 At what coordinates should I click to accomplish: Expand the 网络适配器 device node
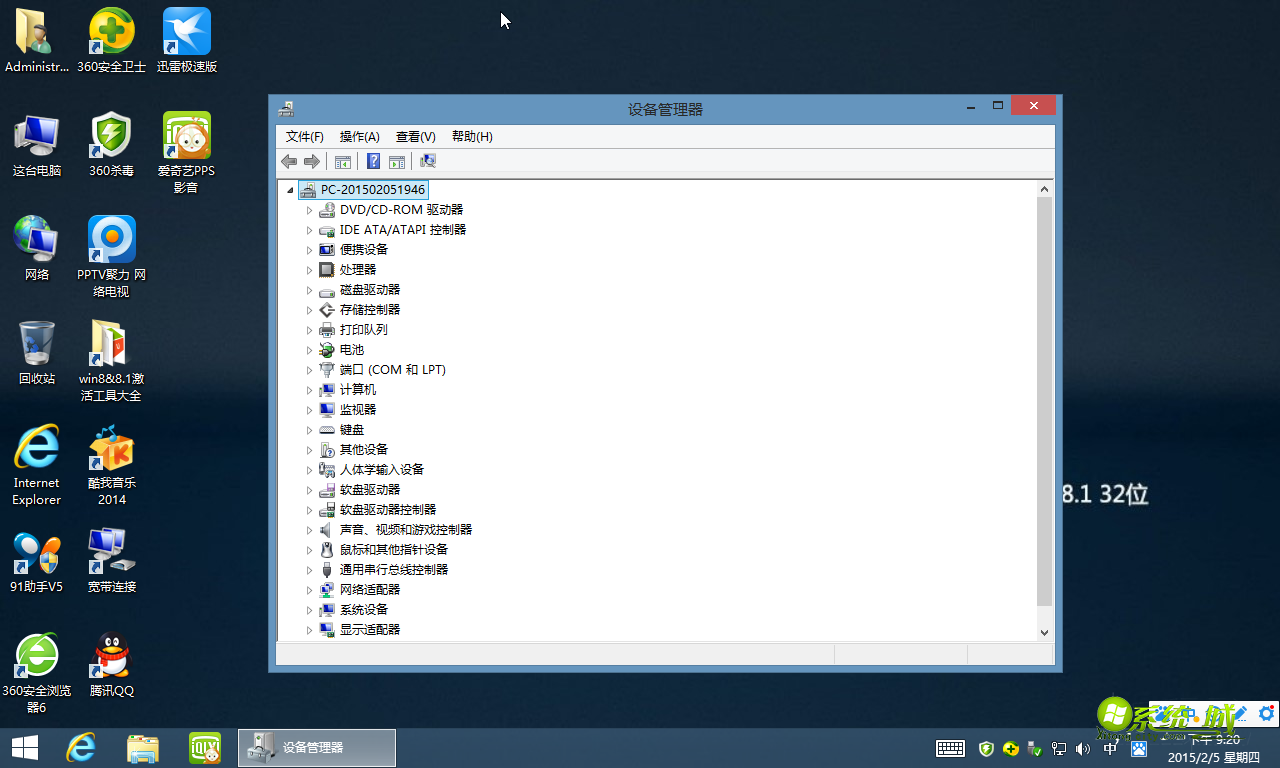(310, 589)
